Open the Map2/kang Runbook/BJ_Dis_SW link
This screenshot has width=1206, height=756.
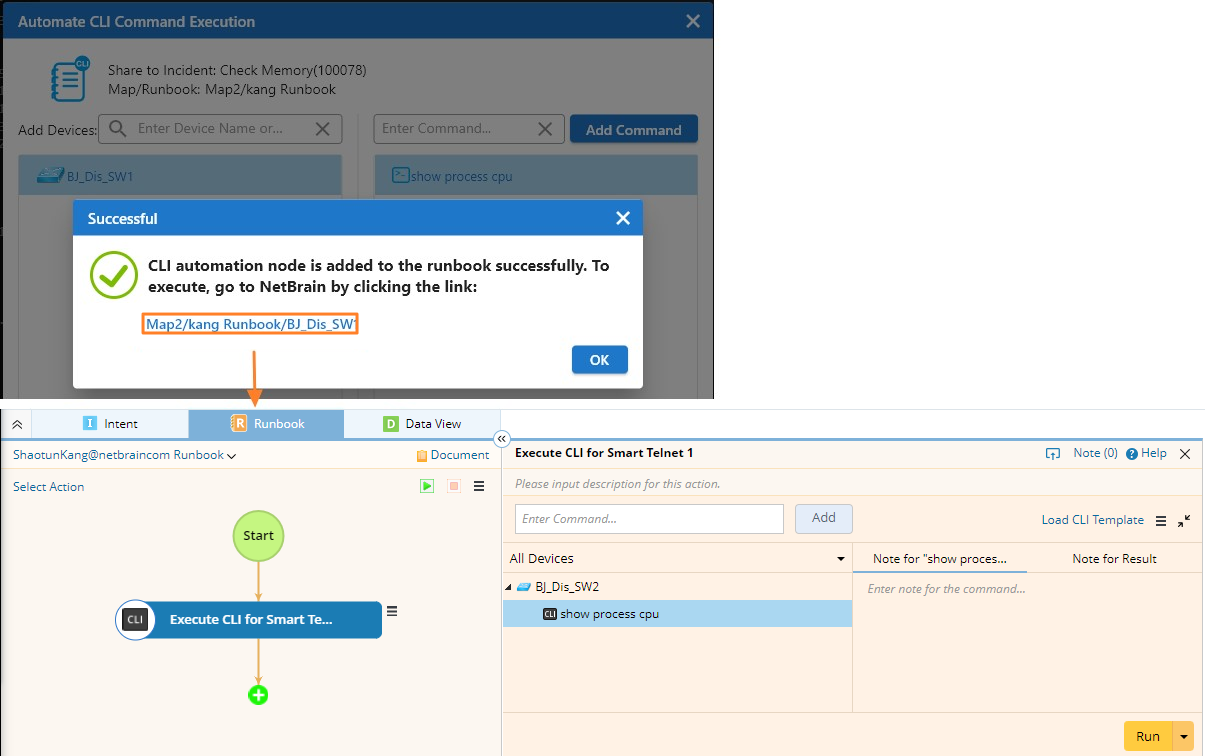(251, 324)
